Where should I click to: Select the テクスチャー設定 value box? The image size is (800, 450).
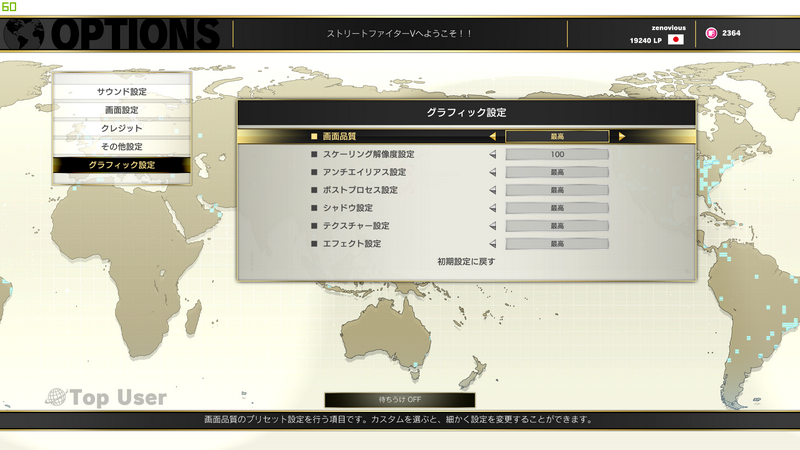(x=557, y=226)
